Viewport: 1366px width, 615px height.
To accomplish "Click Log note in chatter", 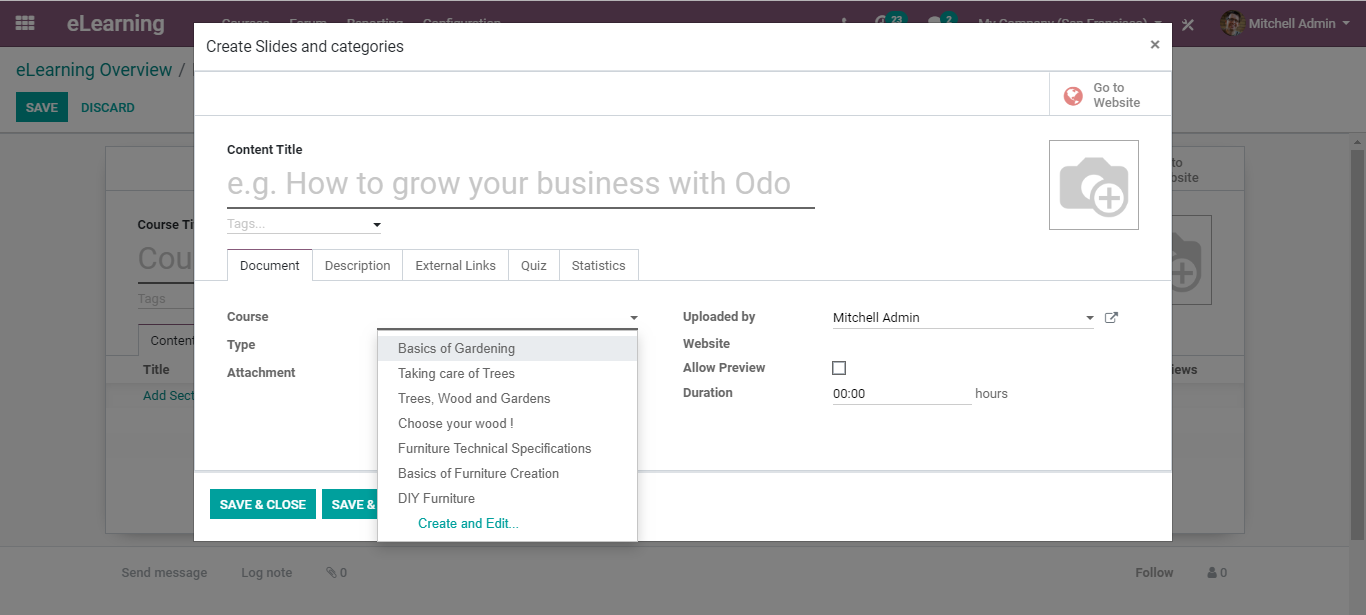I will (x=267, y=573).
